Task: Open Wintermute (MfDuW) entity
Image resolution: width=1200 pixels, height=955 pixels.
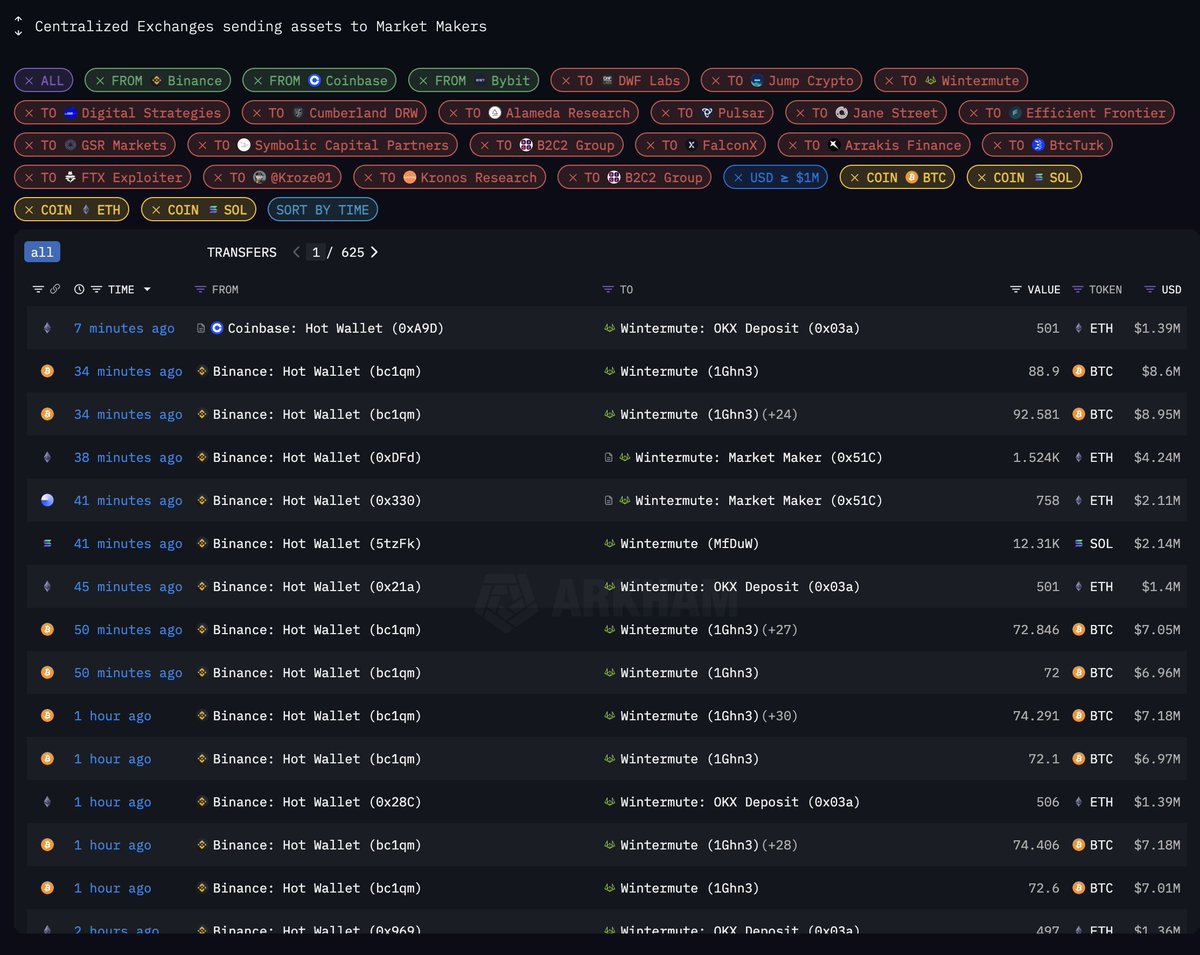Action: tap(690, 543)
